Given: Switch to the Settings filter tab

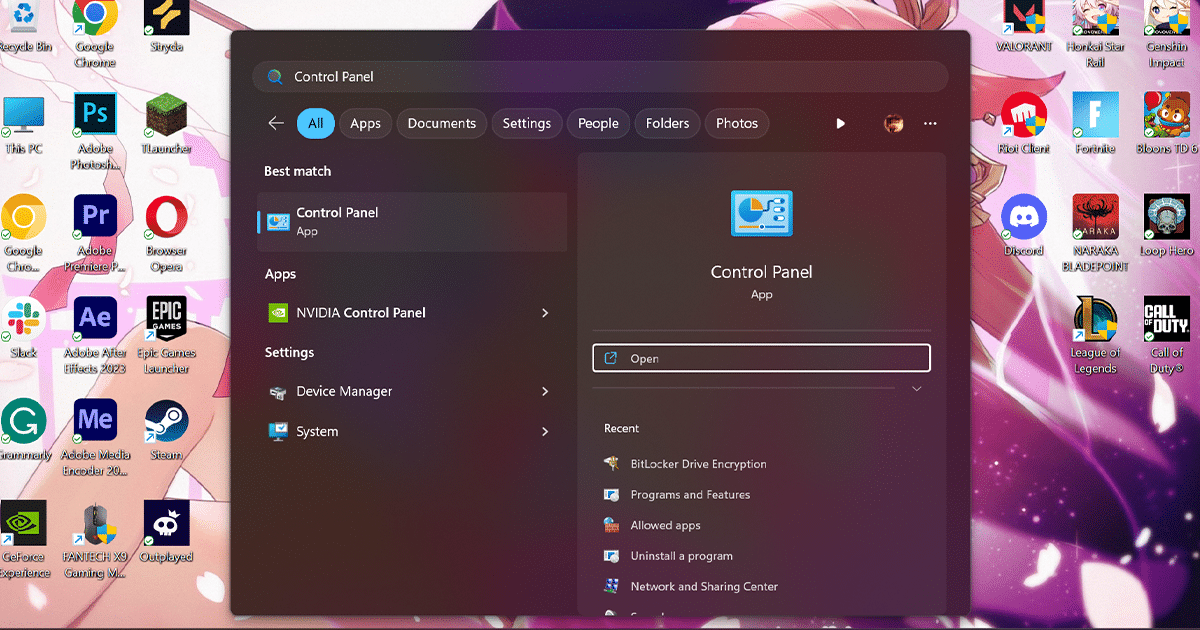Looking at the screenshot, I should (x=526, y=123).
